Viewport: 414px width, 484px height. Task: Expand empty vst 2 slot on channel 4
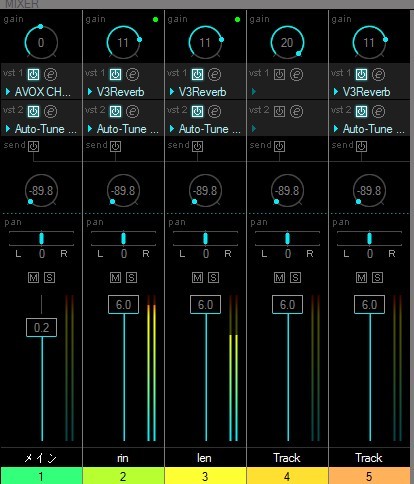click(254, 128)
